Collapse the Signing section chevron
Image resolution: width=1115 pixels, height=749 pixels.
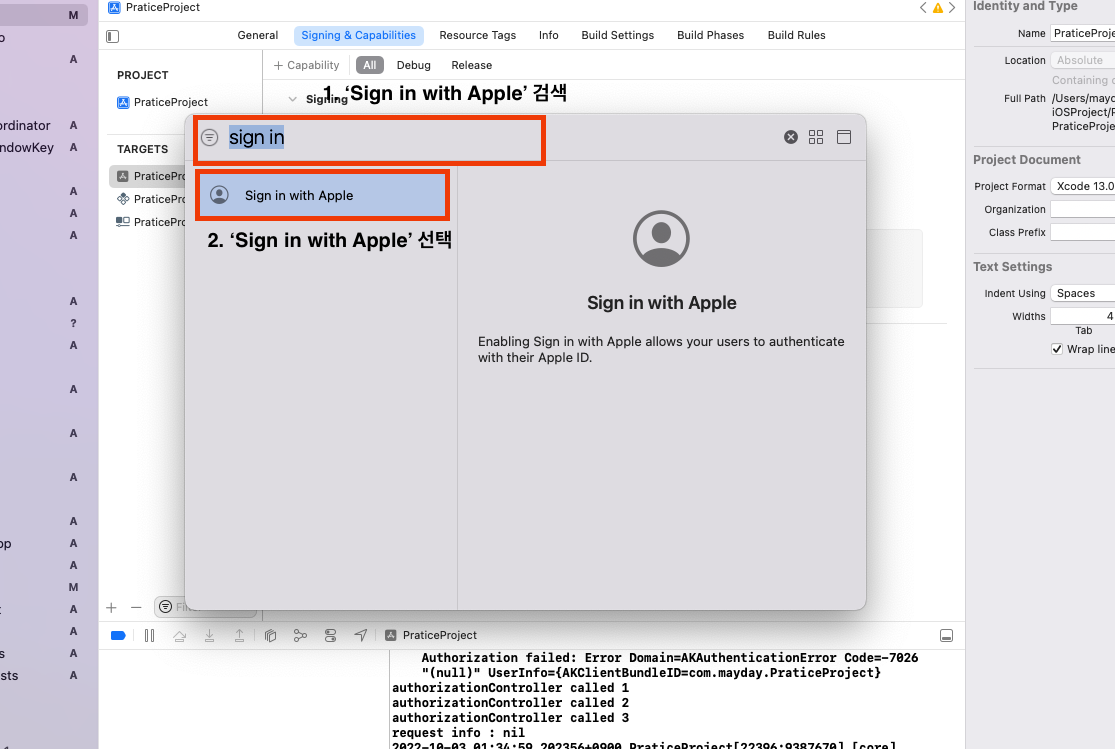pos(292,99)
